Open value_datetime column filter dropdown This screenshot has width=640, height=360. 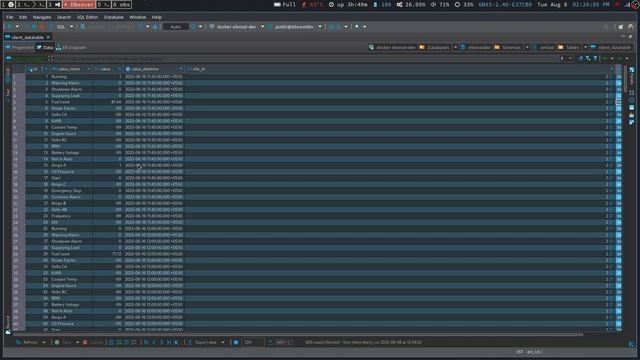click(180, 69)
